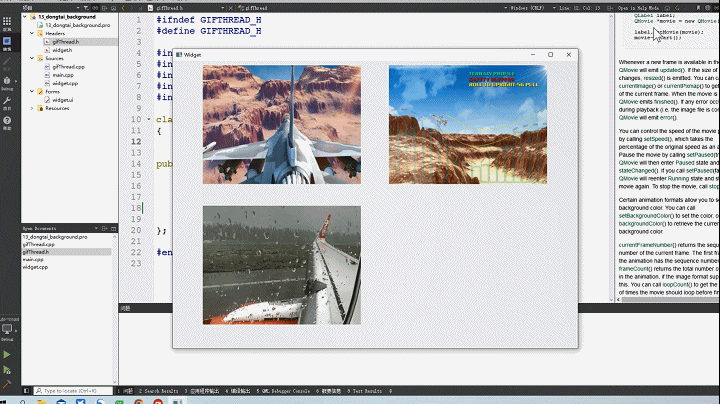The width and height of the screenshot is (720, 404).
Task: Click the filter tree icon in Projects panel
Action: point(86,8)
